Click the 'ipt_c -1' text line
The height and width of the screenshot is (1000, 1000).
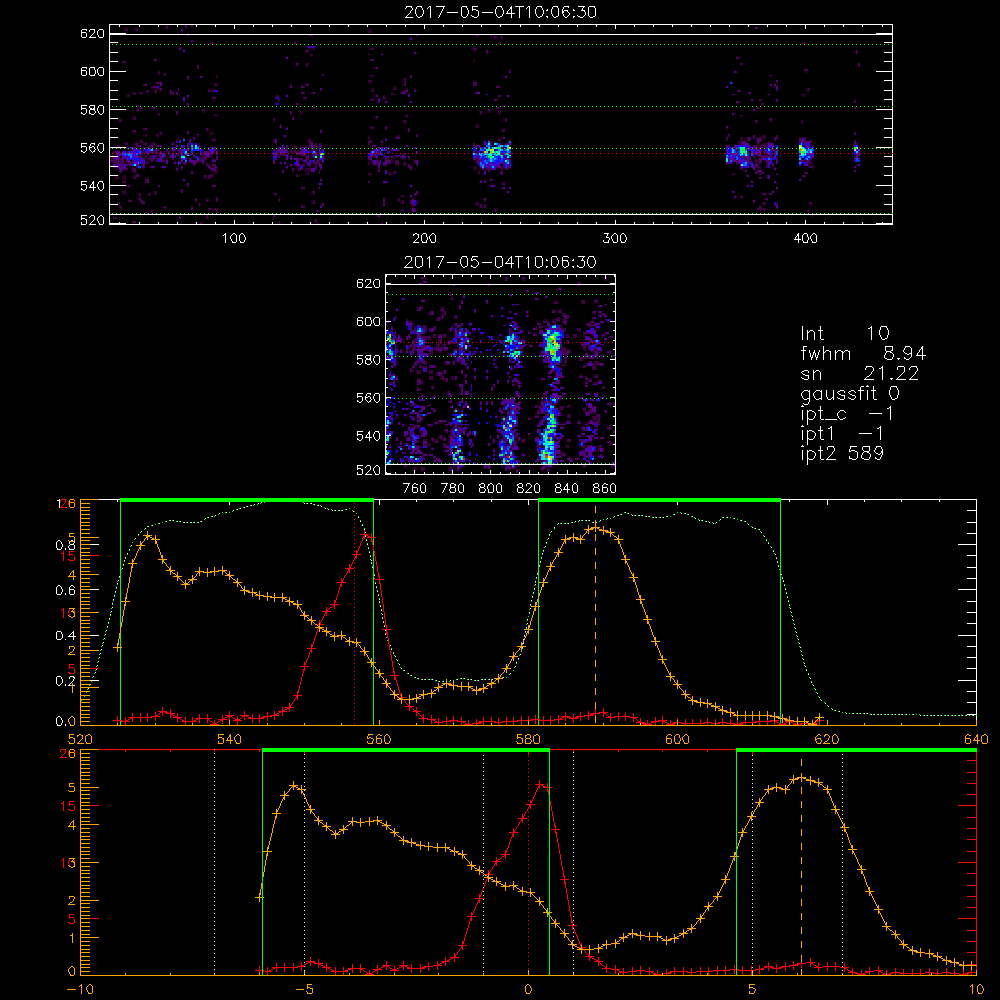tap(847, 414)
